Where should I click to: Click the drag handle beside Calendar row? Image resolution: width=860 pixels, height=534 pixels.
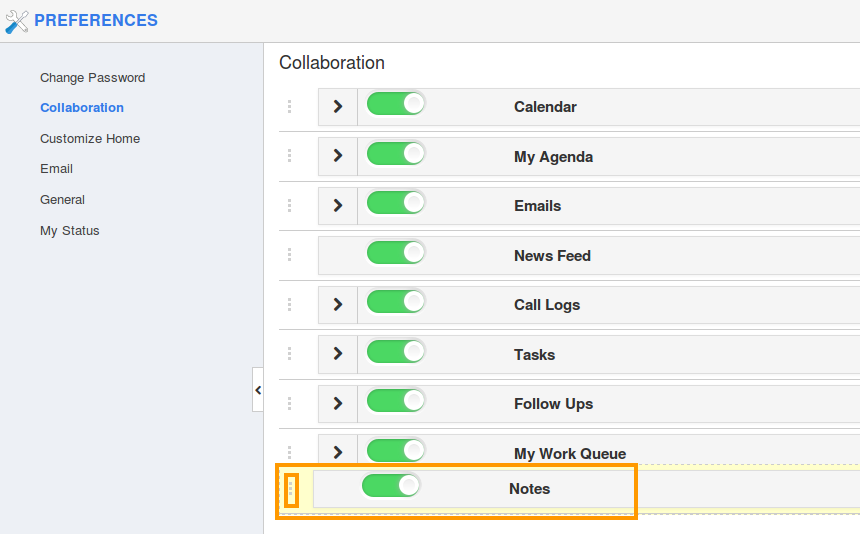[290, 107]
